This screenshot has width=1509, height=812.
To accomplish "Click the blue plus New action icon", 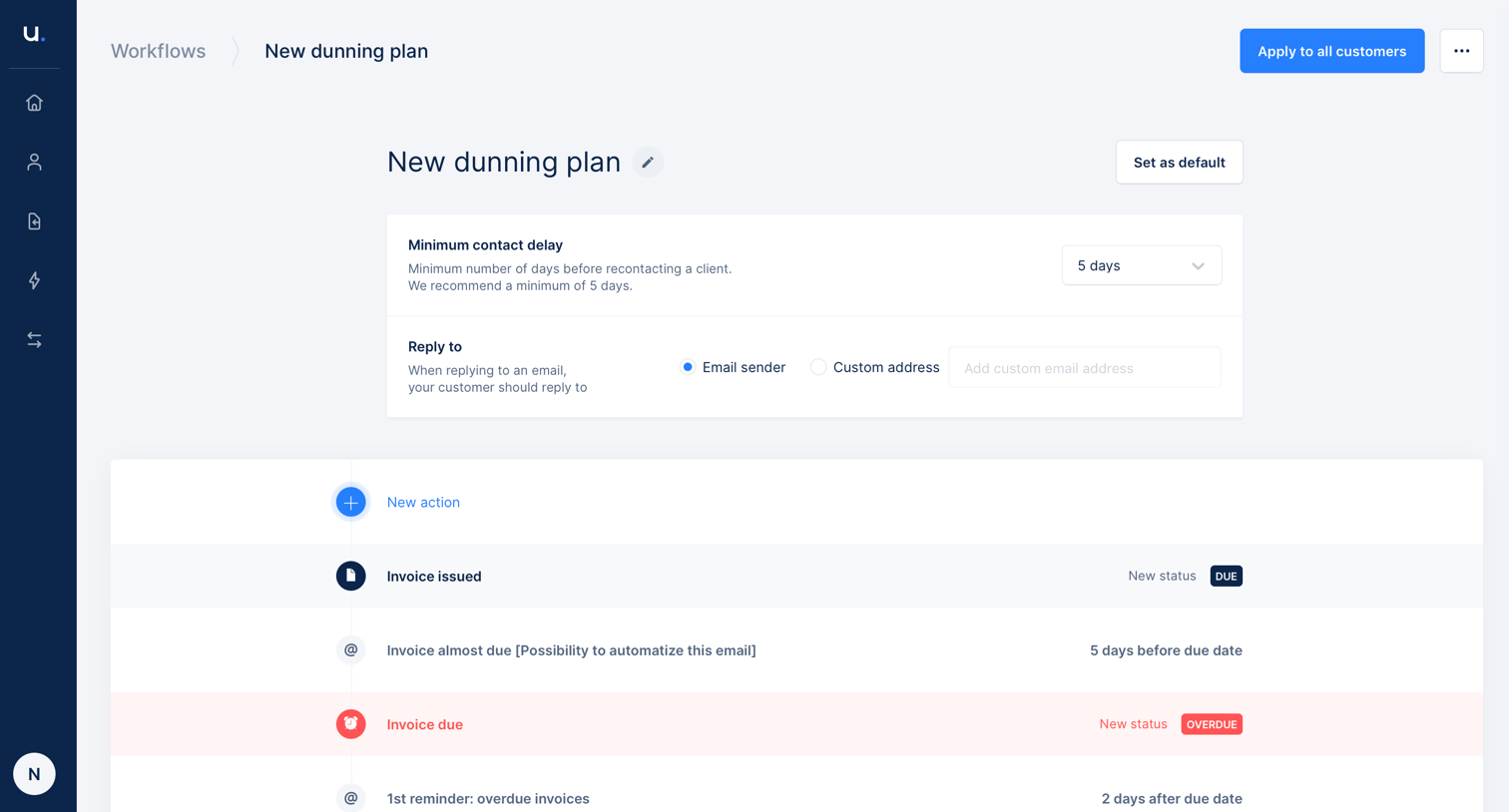I will click(x=350, y=502).
